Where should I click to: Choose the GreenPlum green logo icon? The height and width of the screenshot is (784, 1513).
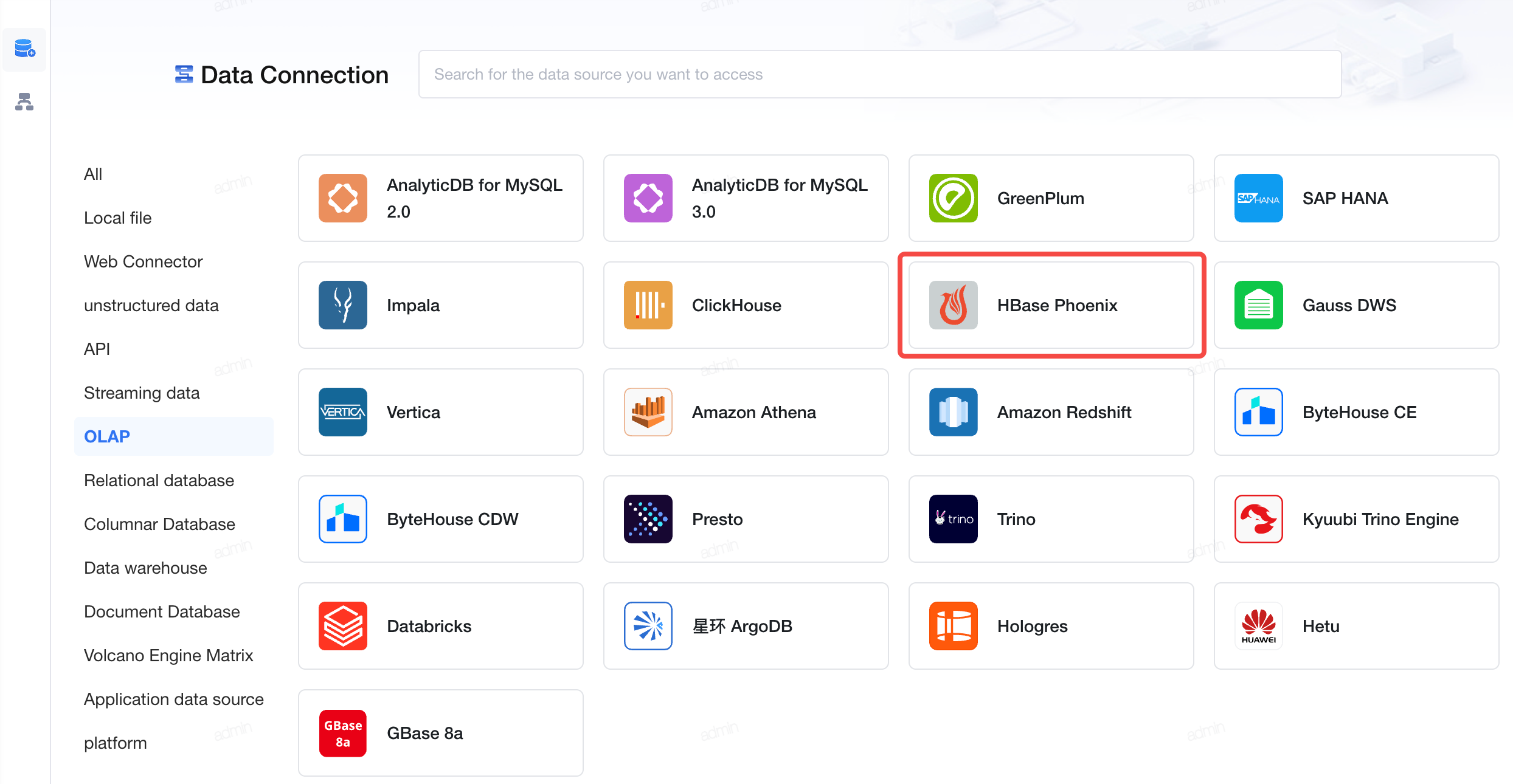[953, 198]
